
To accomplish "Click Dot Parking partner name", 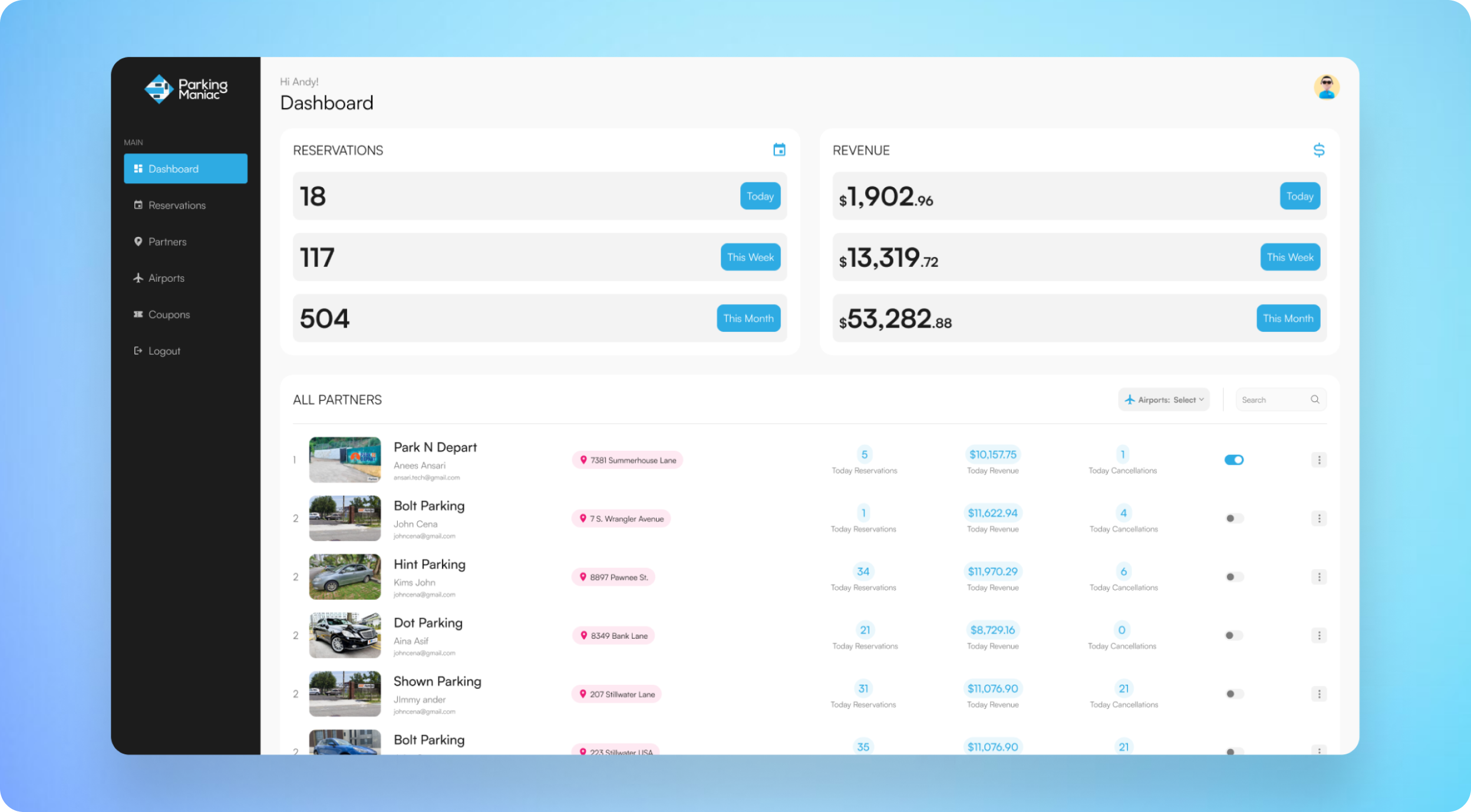I will [x=428, y=623].
